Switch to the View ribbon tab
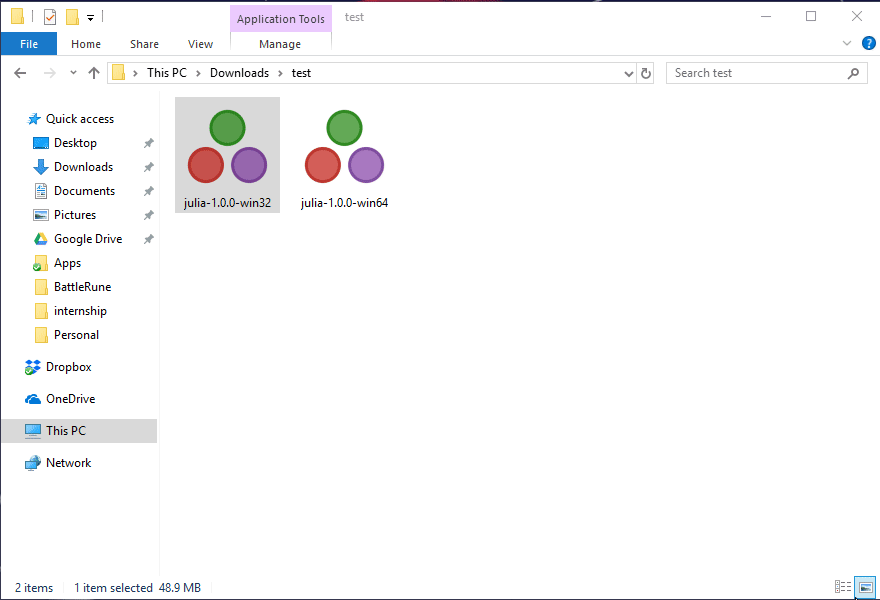 click(x=200, y=44)
